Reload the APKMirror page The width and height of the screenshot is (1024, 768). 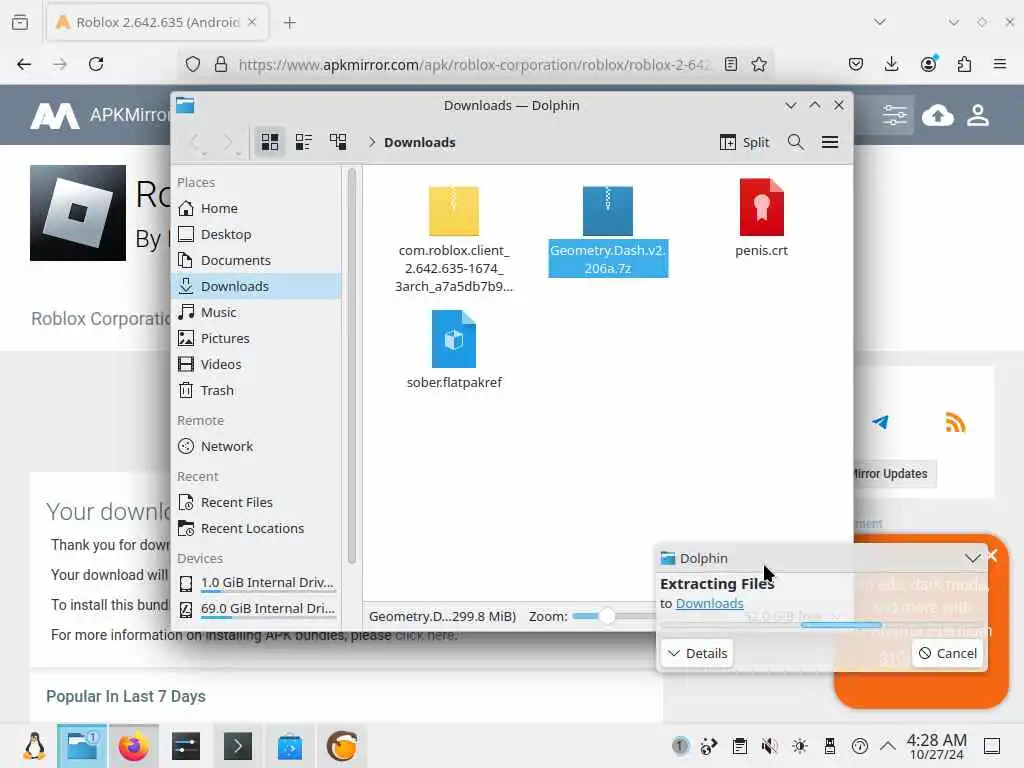coord(96,64)
